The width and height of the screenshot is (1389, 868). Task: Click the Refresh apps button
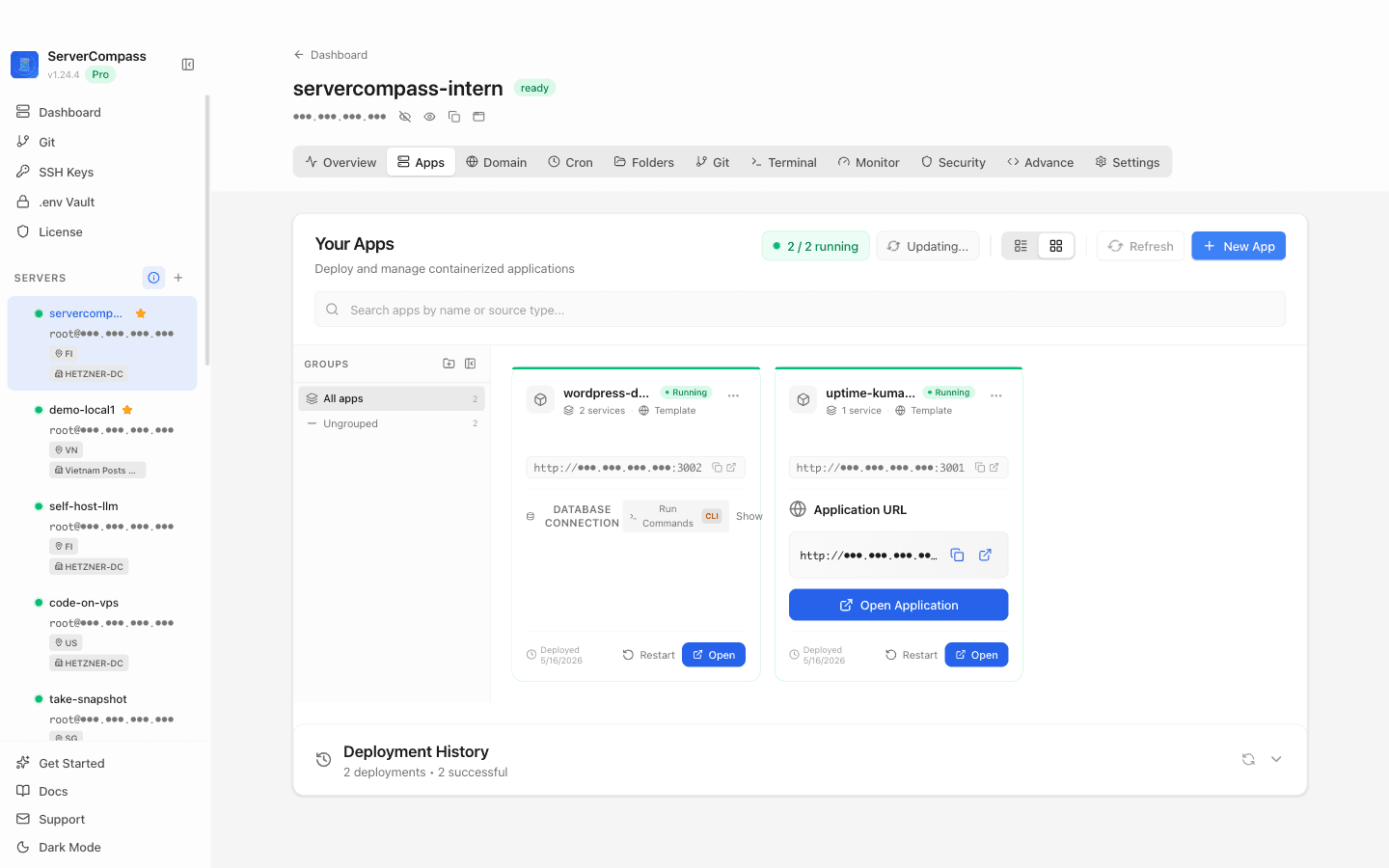1140,246
